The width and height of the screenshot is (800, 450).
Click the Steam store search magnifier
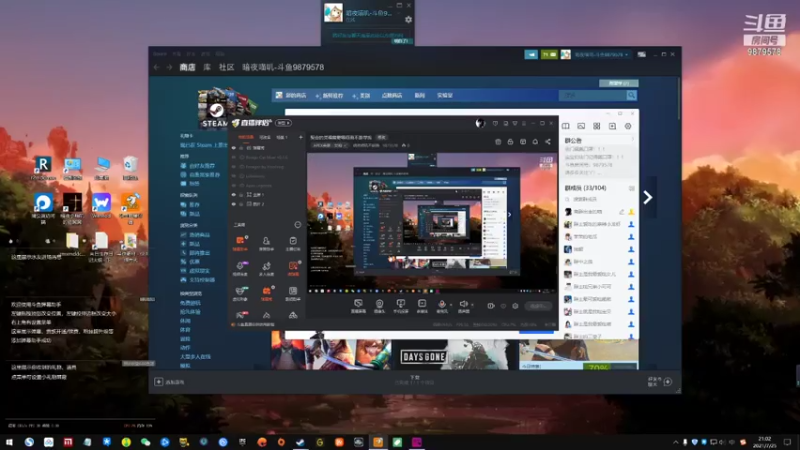tap(631, 95)
